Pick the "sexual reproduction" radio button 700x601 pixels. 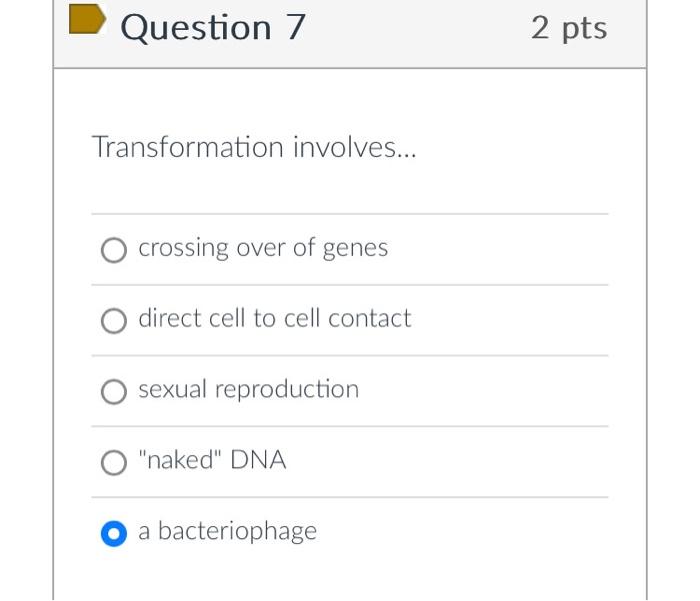click(x=114, y=392)
